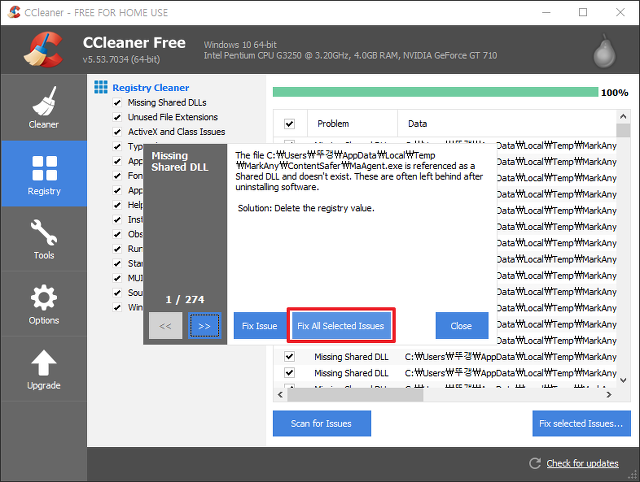
Task: Open the Check for updates link
Action: 582,463
